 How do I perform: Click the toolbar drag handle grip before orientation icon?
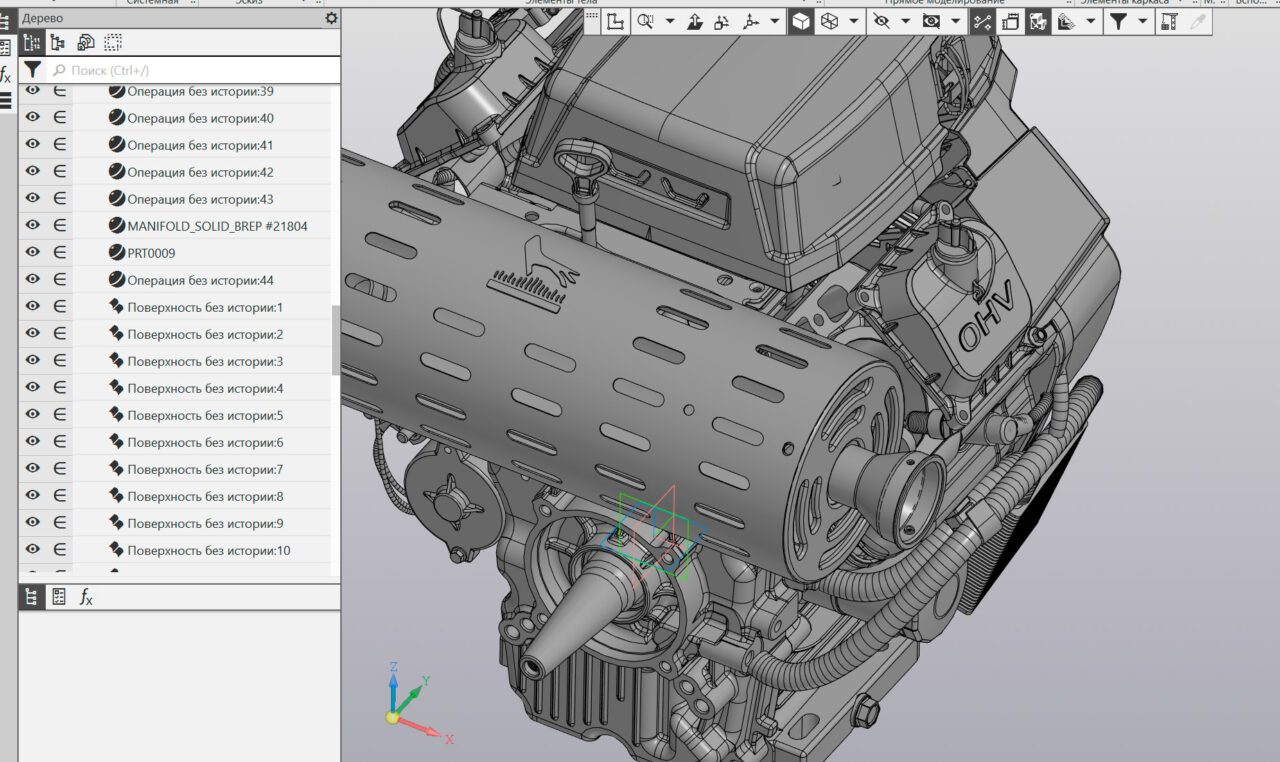(592, 16)
